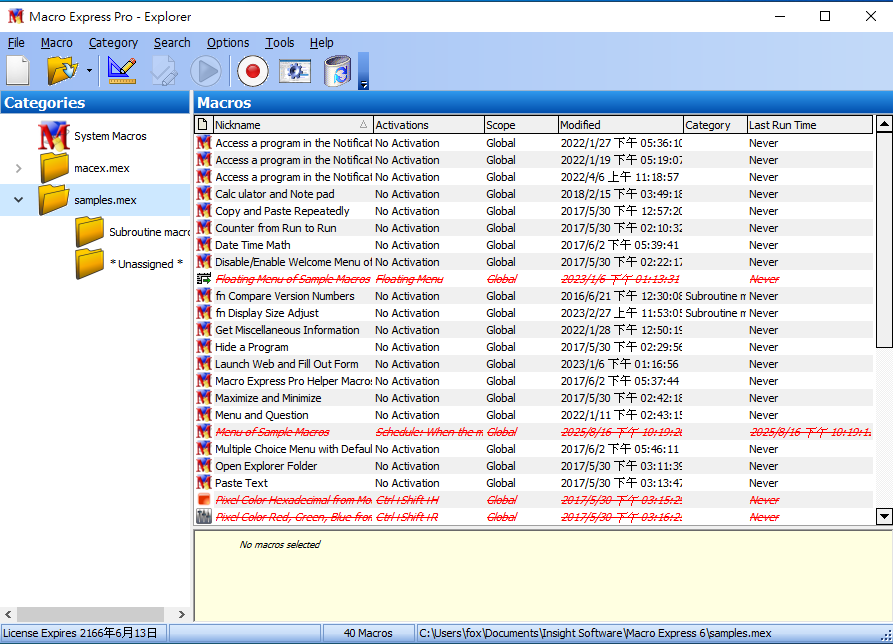Click the '40 Macros' status bar entry
The width and height of the screenshot is (893, 644).
(x=368, y=633)
